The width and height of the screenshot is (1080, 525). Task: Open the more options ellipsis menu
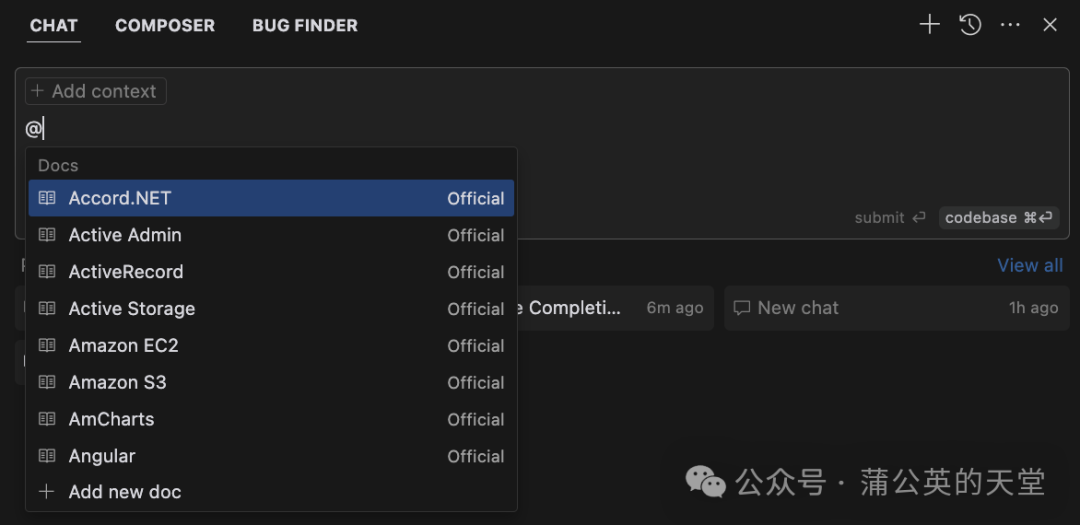click(x=1010, y=25)
